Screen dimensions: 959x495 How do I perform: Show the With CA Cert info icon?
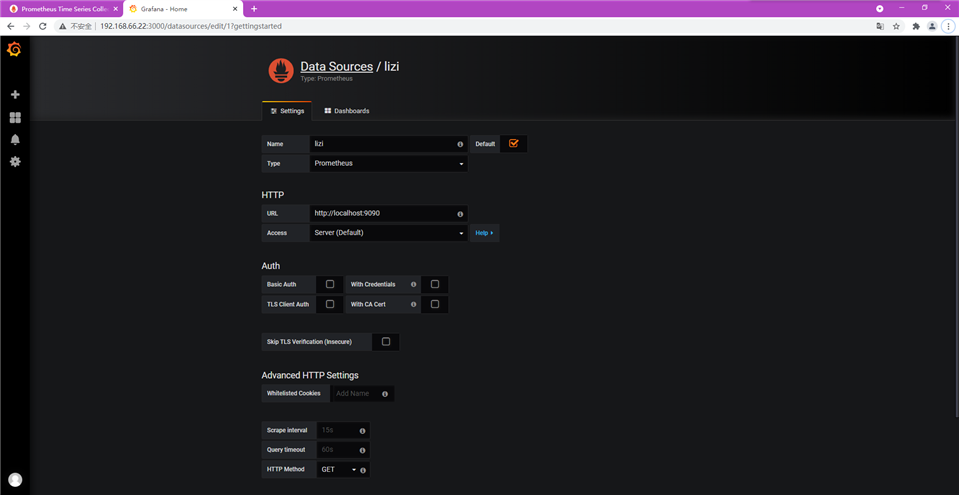point(413,304)
